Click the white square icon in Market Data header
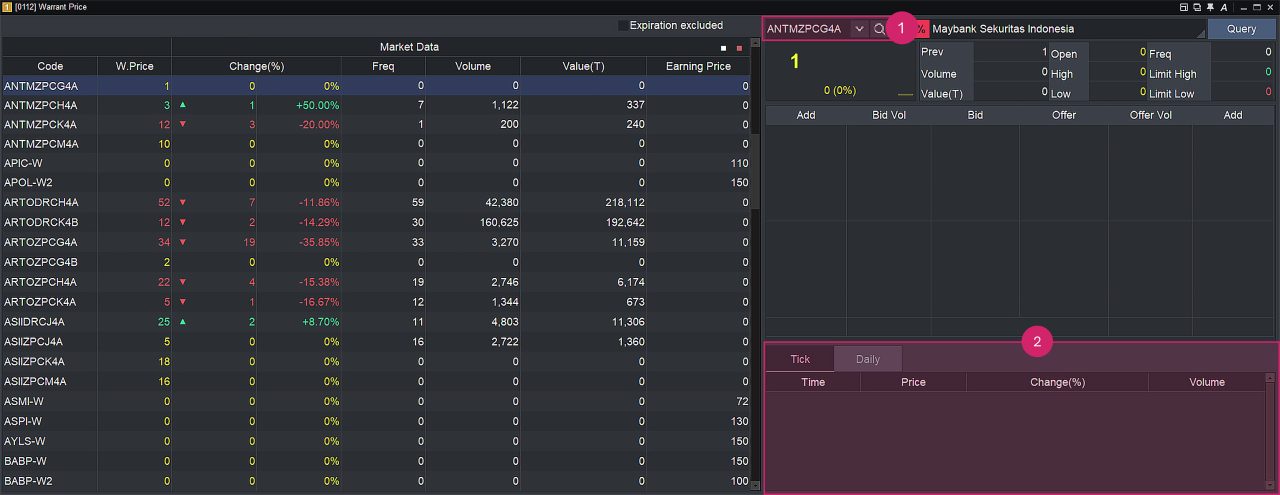The image size is (1280, 495). 724,47
